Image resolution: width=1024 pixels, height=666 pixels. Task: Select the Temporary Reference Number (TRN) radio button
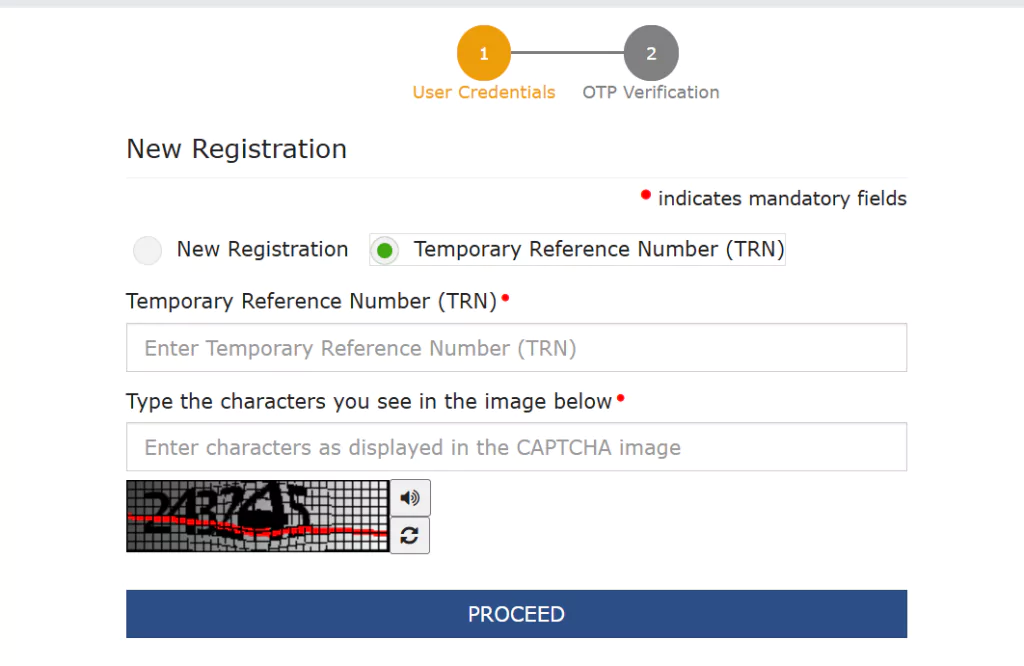point(384,250)
